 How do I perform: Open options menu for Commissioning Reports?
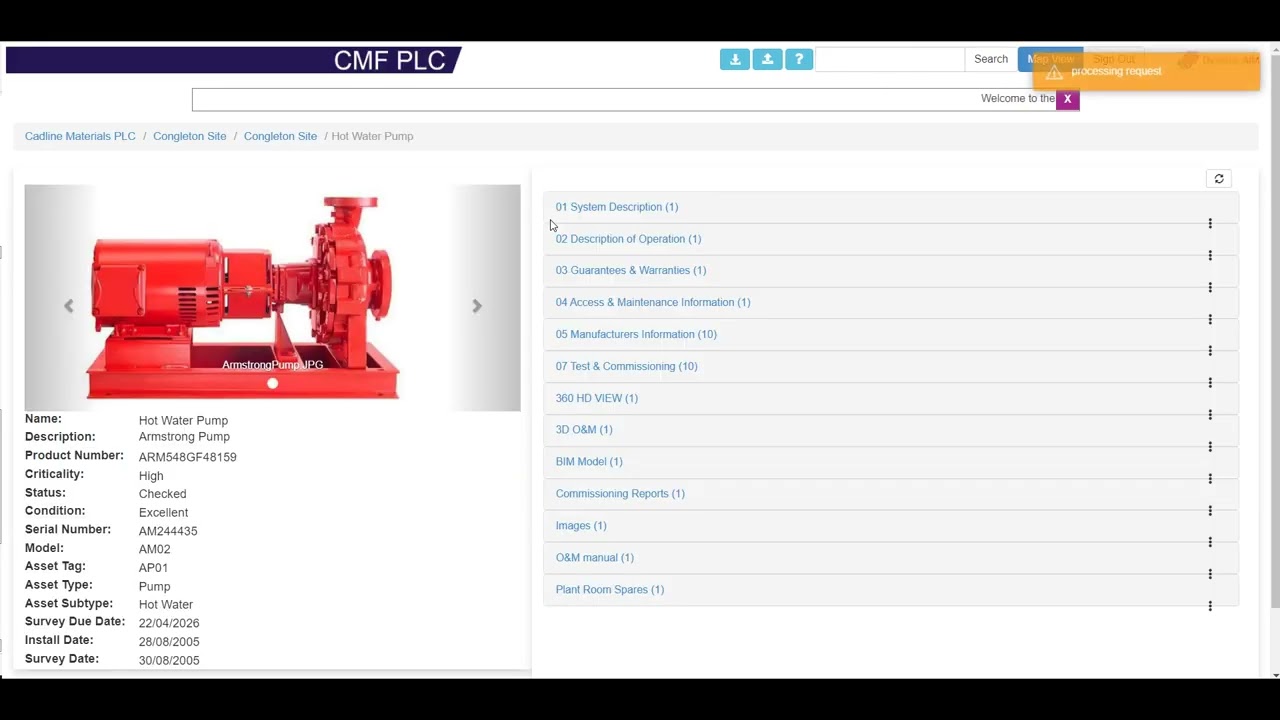pos(1210,511)
